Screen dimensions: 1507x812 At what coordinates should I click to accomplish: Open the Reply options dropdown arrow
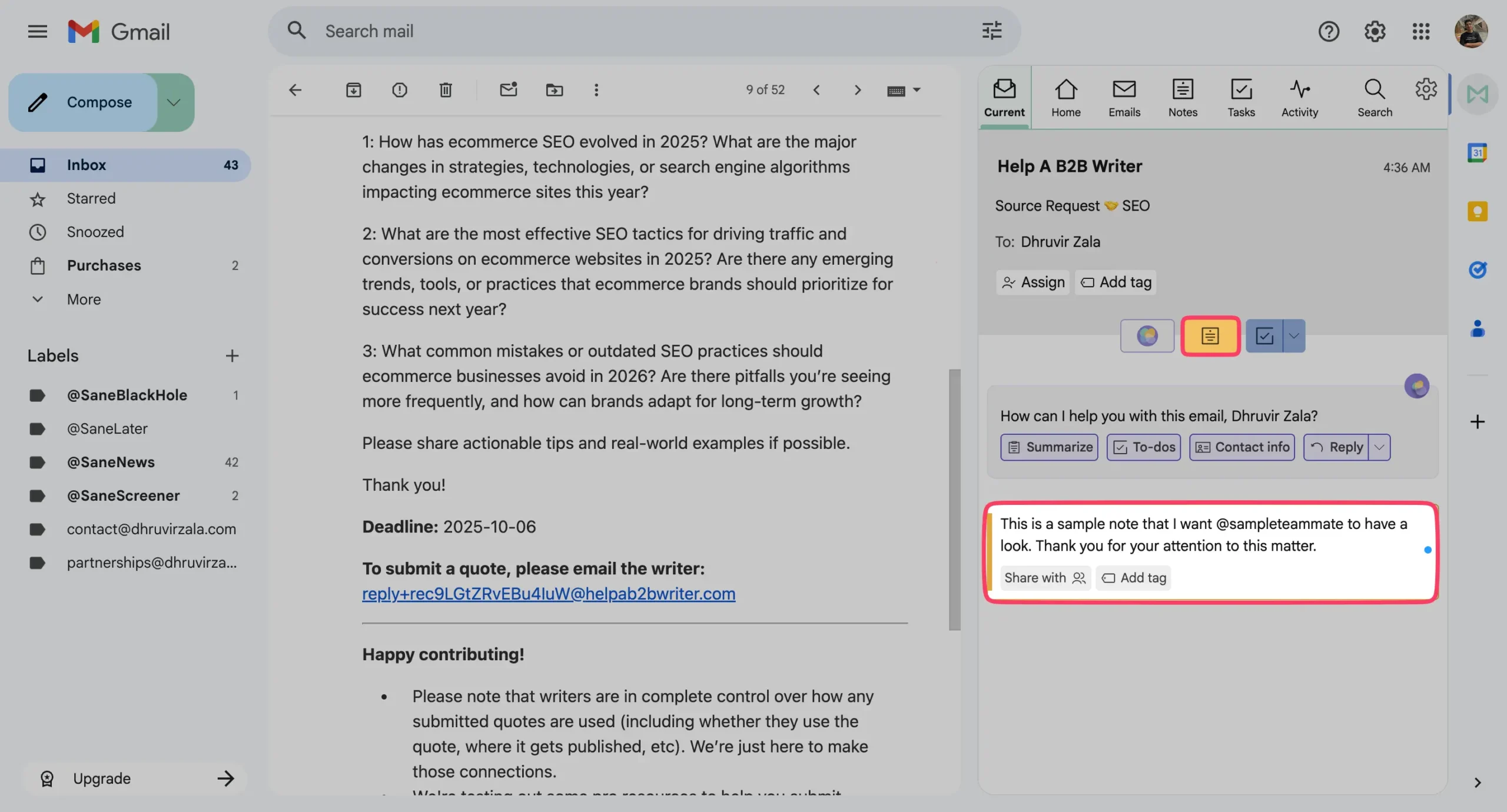[x=1379, y=447]
